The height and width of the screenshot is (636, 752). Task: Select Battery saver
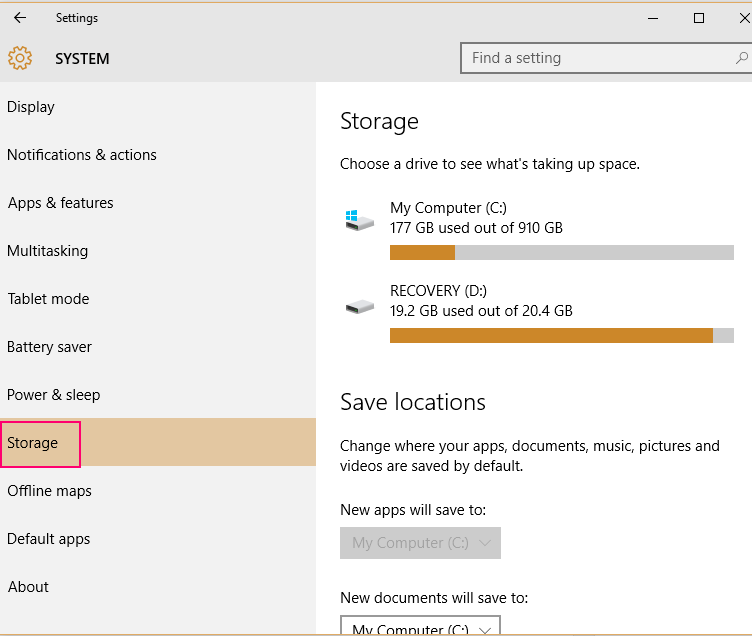[x=158, y=346]
